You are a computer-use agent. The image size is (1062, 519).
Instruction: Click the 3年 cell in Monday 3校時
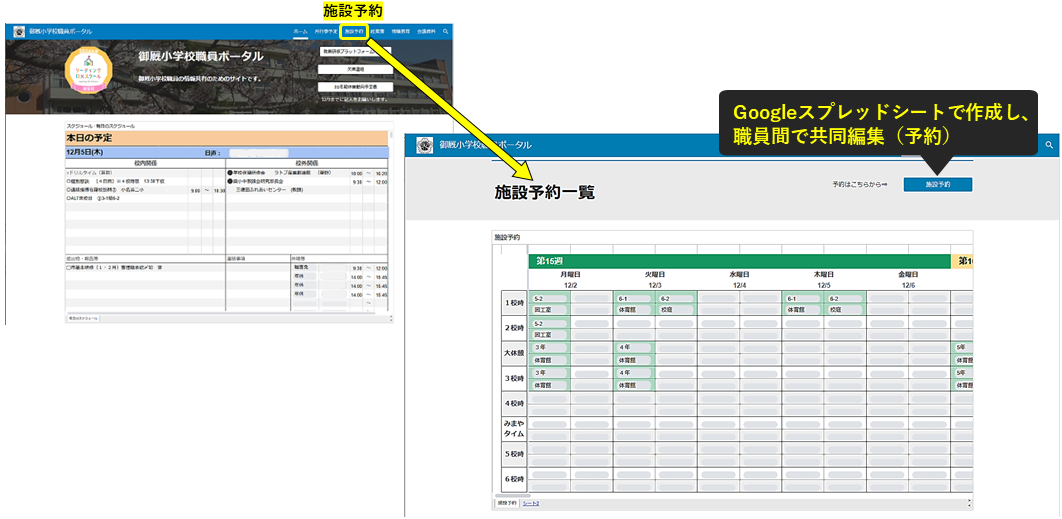click(549, 373)
